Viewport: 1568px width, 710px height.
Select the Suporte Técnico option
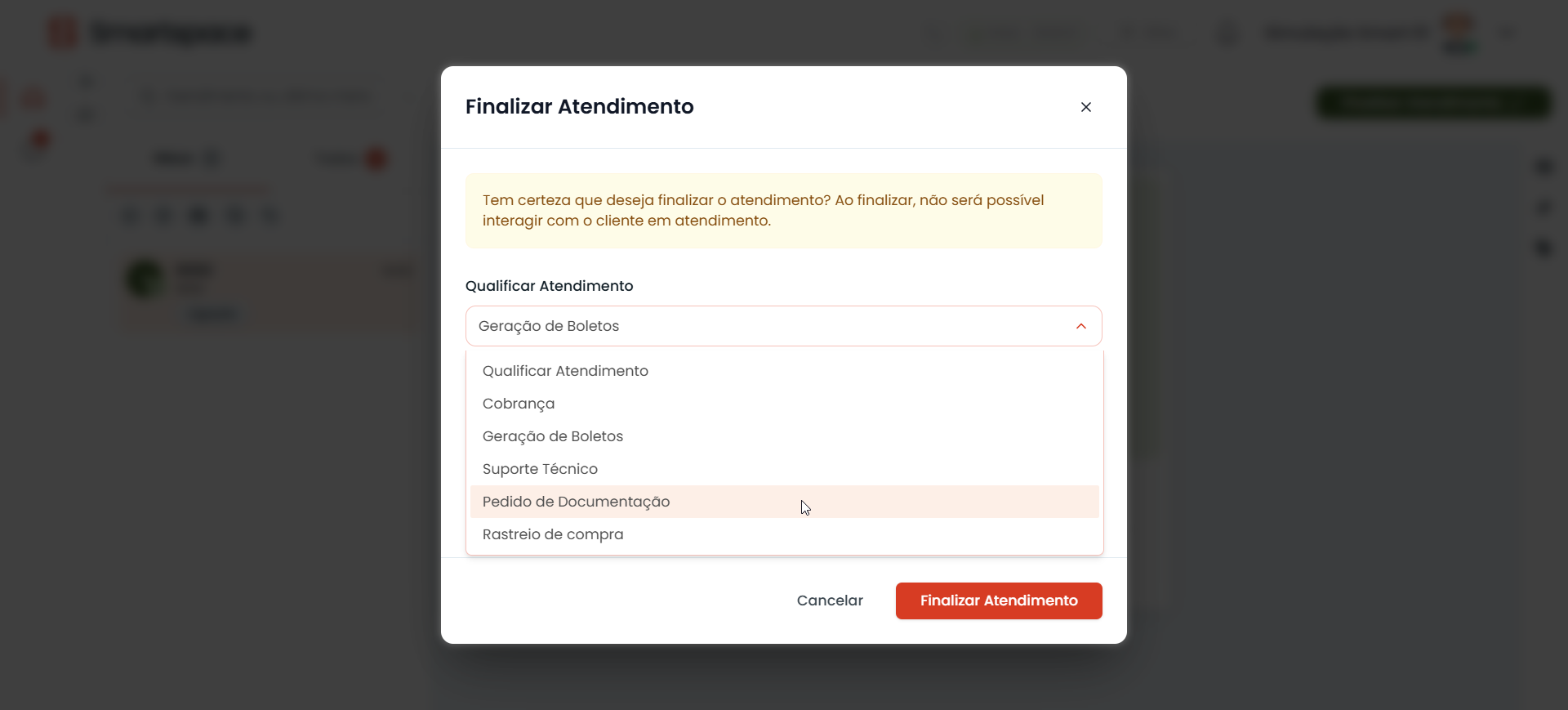(540, 469)
